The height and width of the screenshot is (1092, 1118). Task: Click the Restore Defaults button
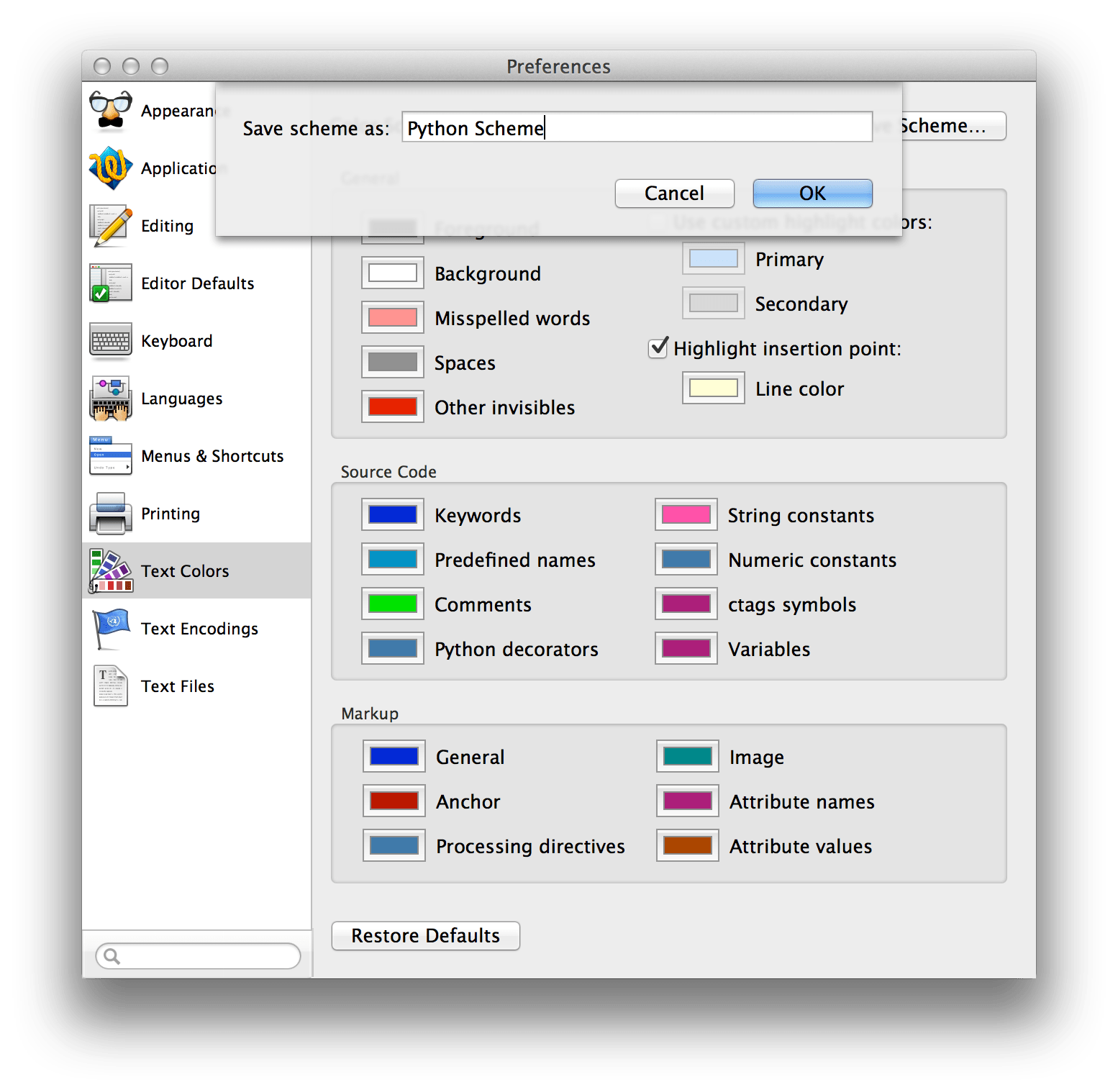click(424, 935)
